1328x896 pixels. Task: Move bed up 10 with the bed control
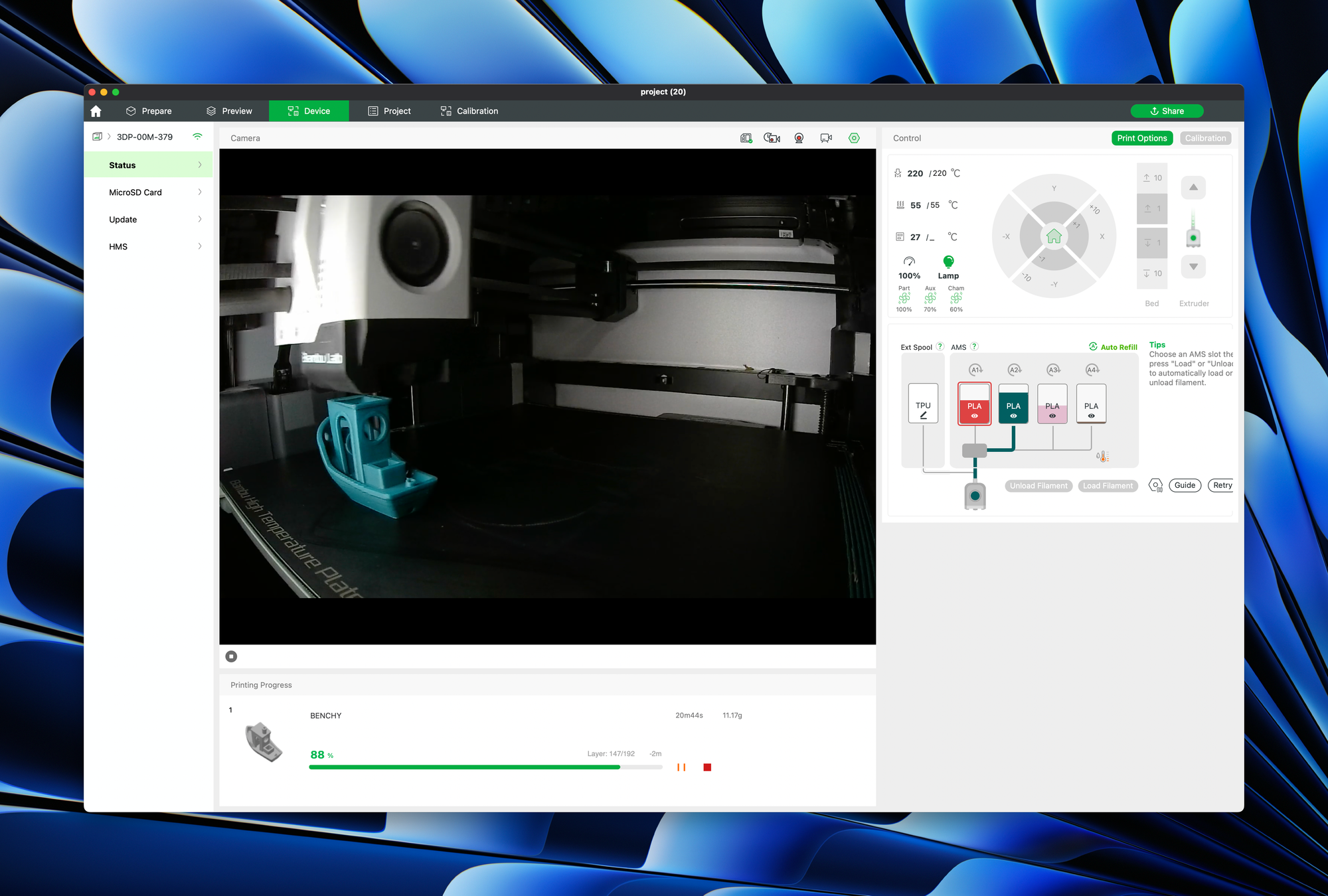click(1152, 177)
